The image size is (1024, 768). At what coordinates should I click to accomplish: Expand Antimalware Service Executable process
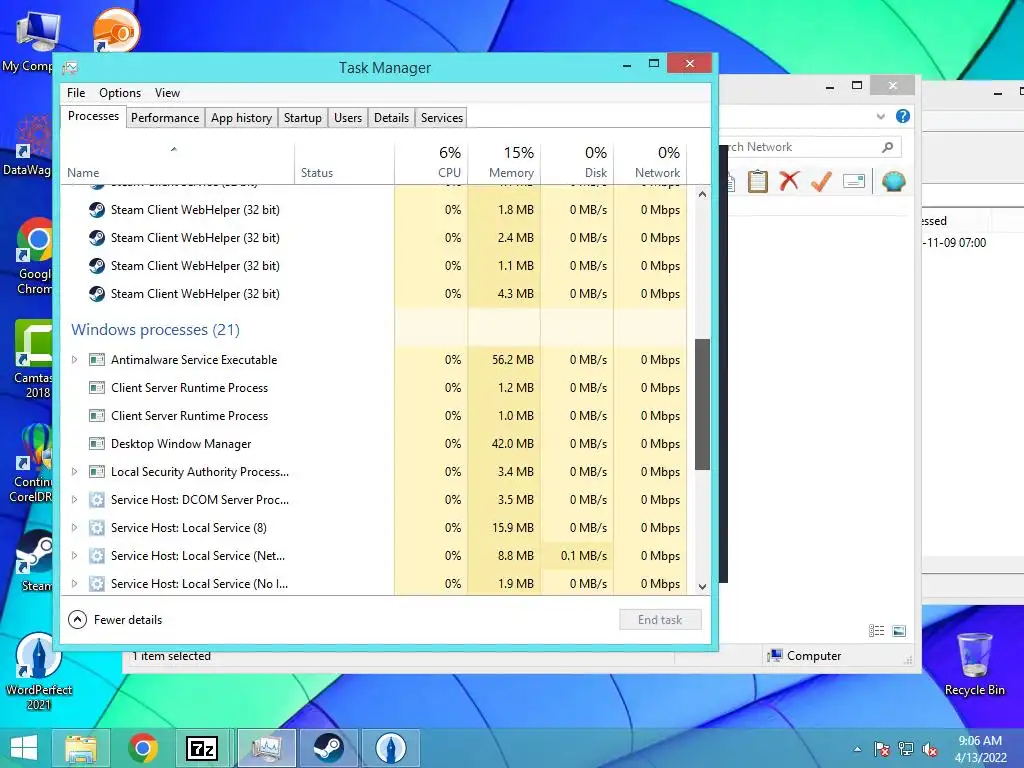[74, 360]
